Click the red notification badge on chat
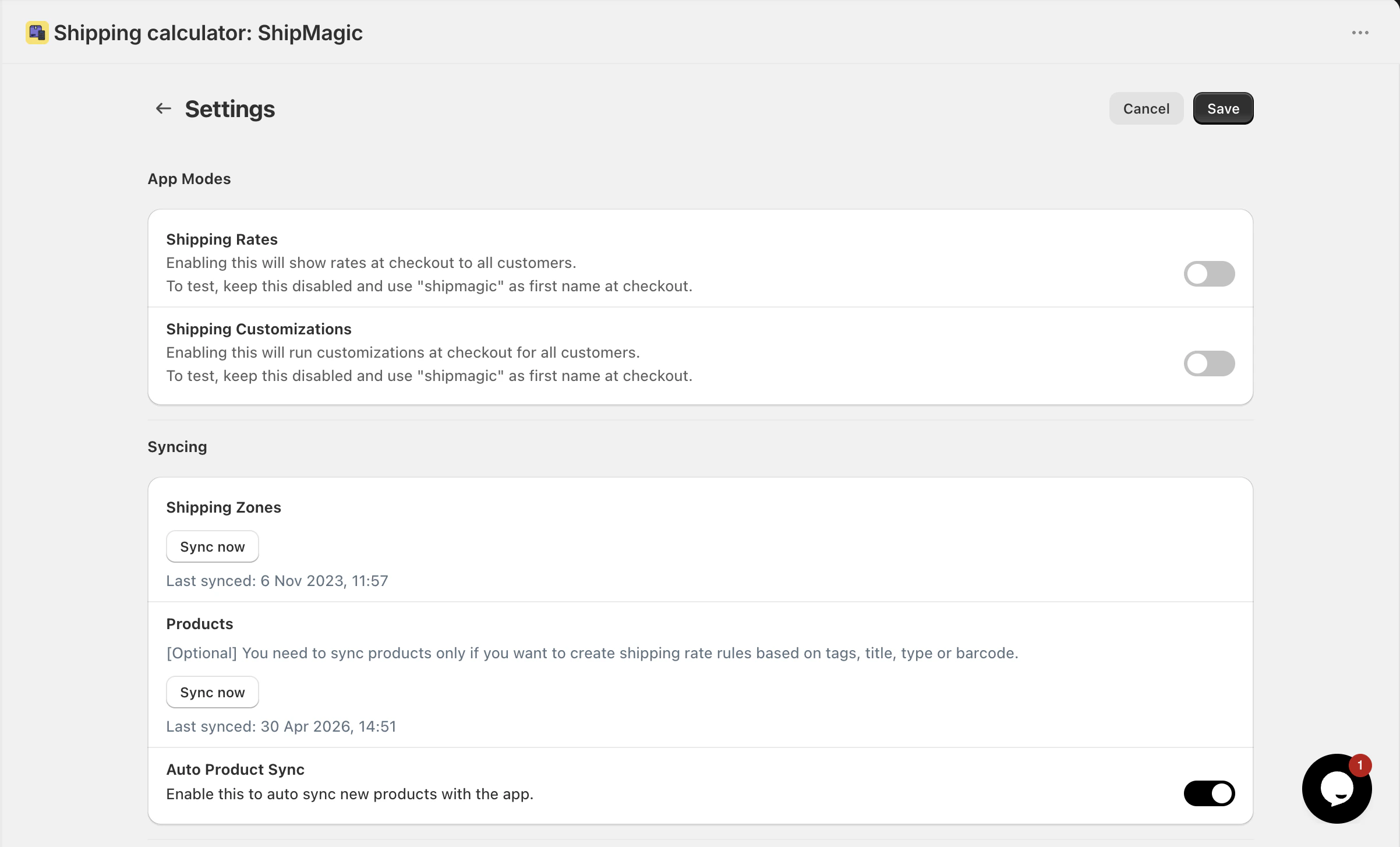This screenshot has height=847, width=1400. pyautogui.click(x=1360, y=765)
